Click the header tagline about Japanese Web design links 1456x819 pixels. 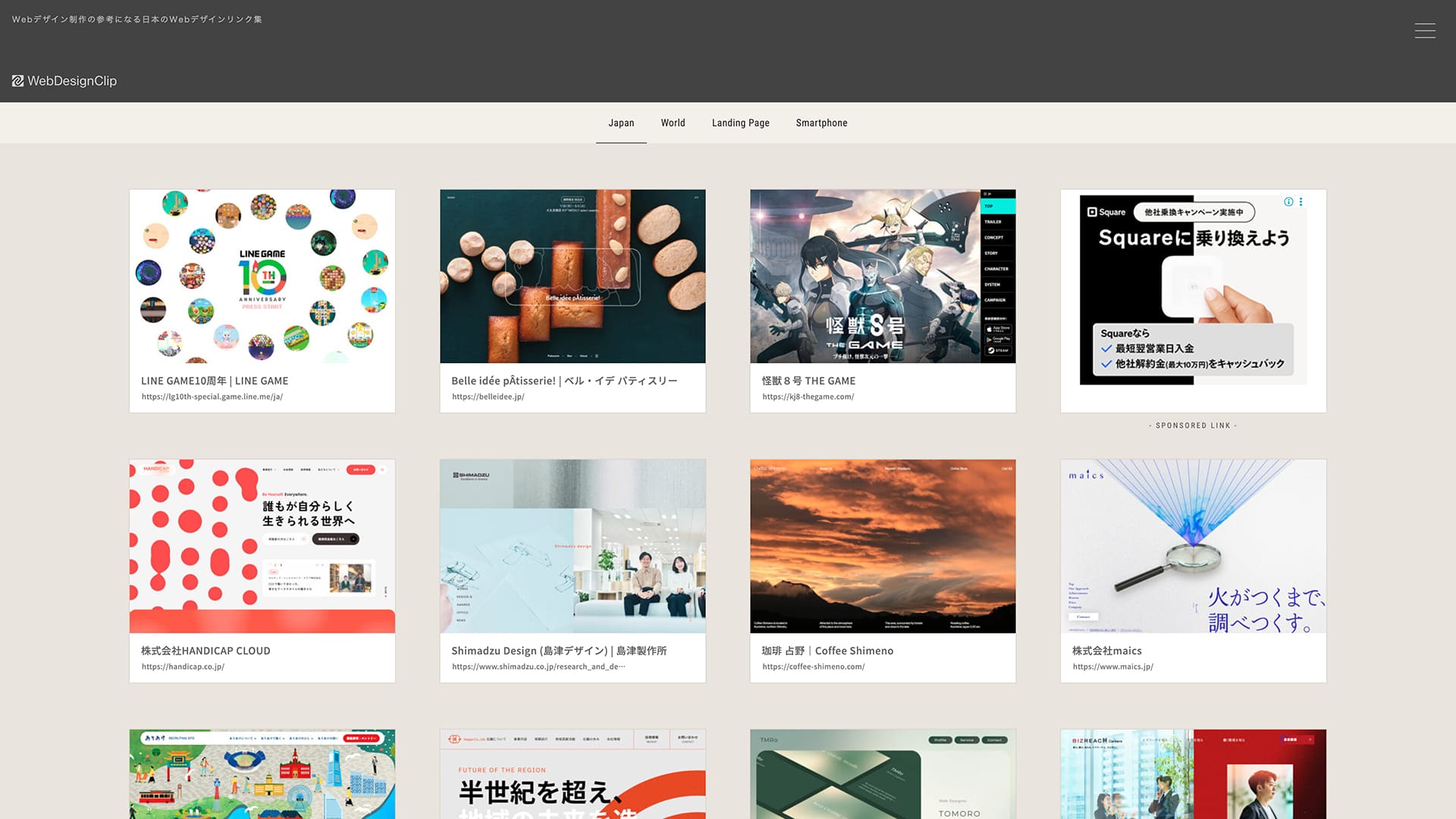click(x=137, y=19)
